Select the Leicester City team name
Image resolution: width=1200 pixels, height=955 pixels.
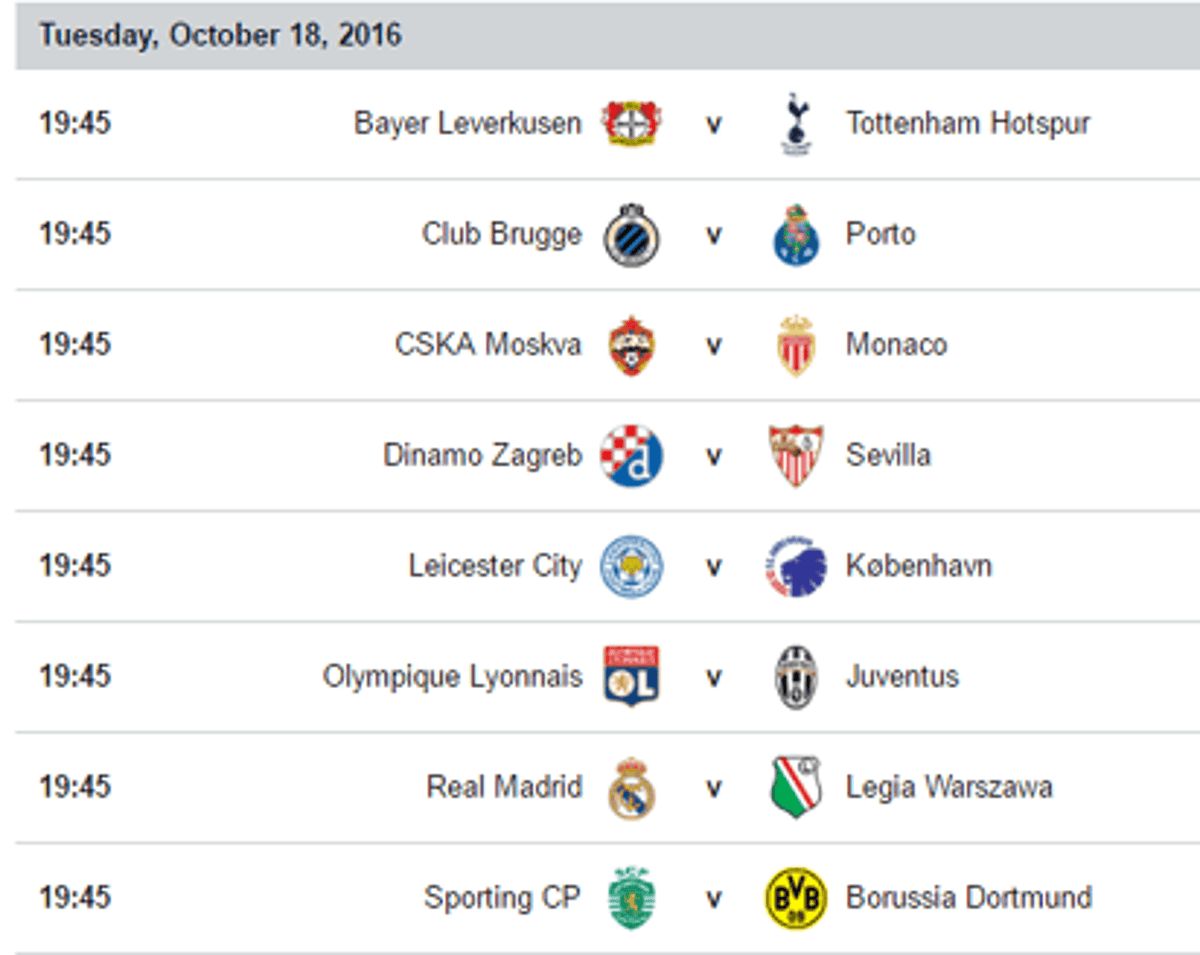coord(495,566)
